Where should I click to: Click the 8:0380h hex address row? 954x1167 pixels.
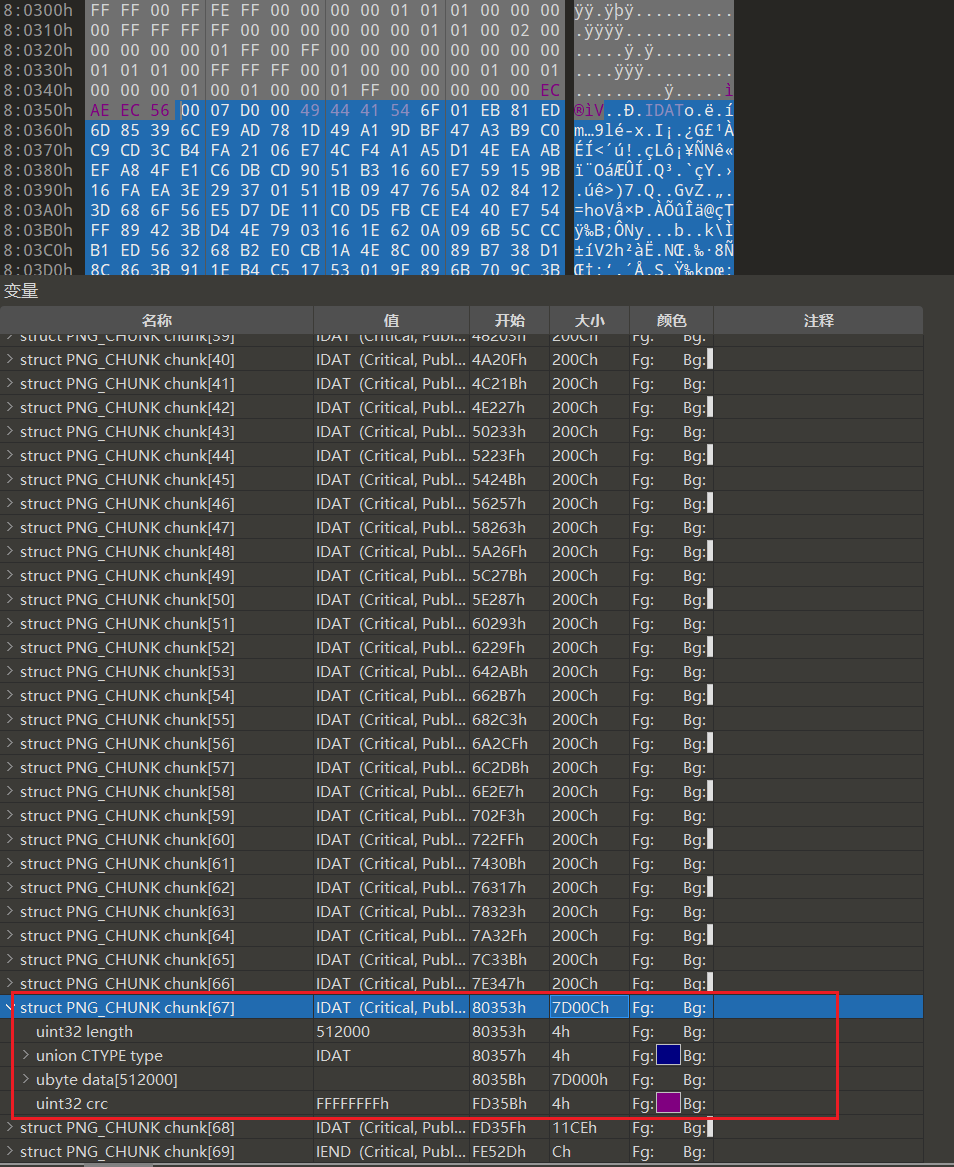coord(38,170)
